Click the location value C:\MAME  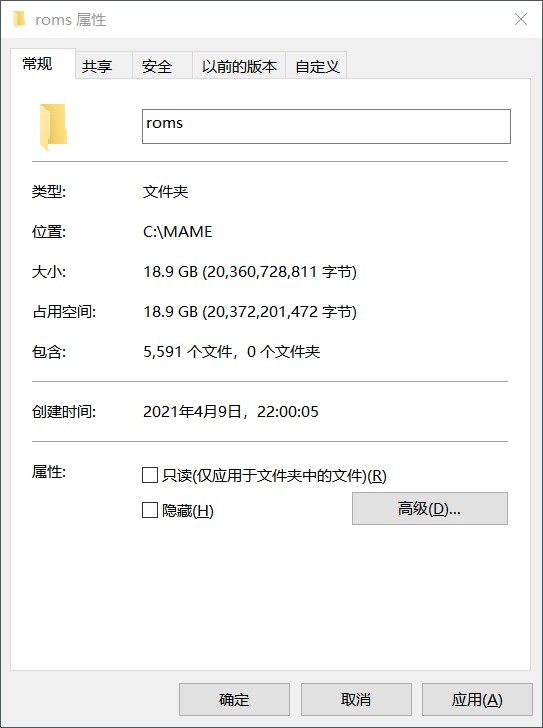coord(178,231)
